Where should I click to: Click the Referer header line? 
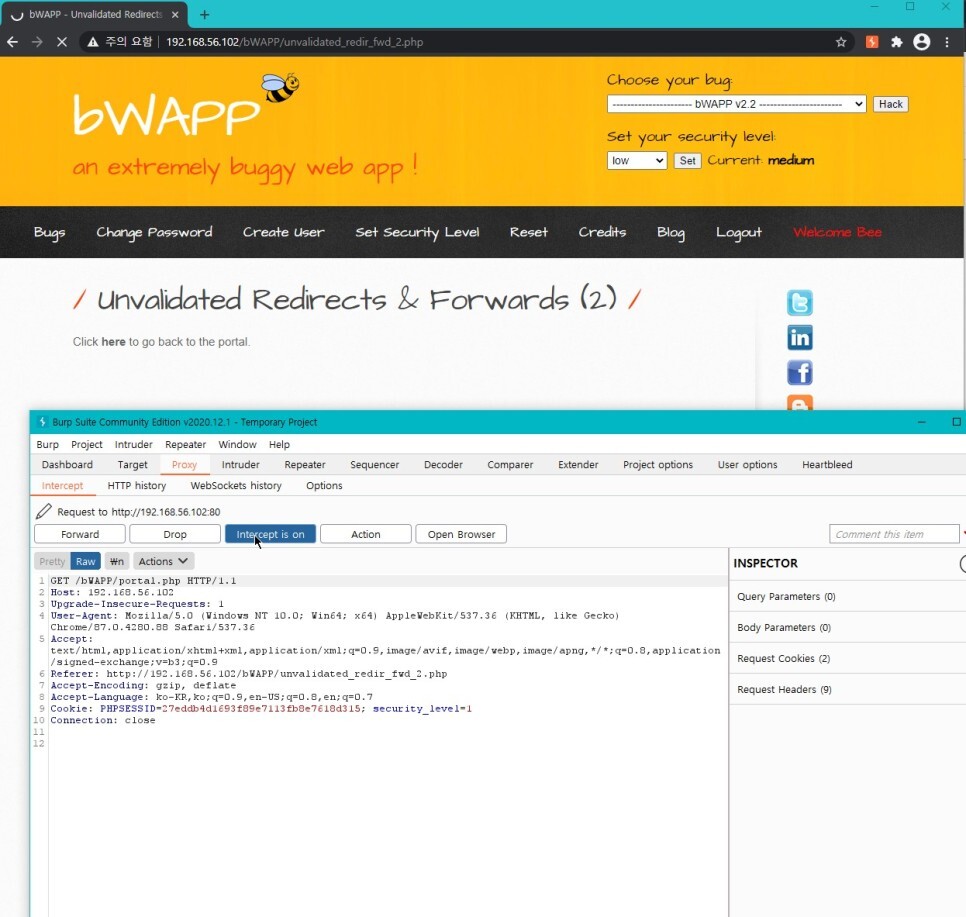(248, 674)
